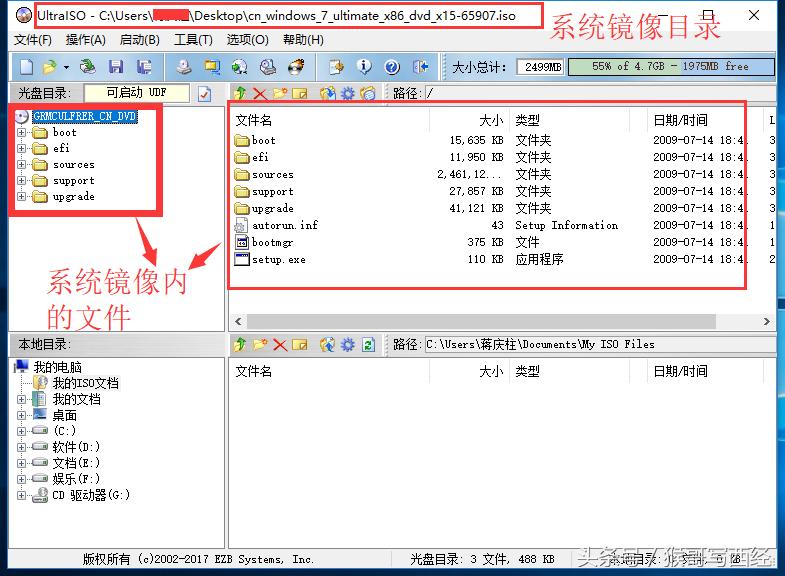Open the 选项(O) menu
785x576 pixels.
pyautogui.click(x=247, y=40)
